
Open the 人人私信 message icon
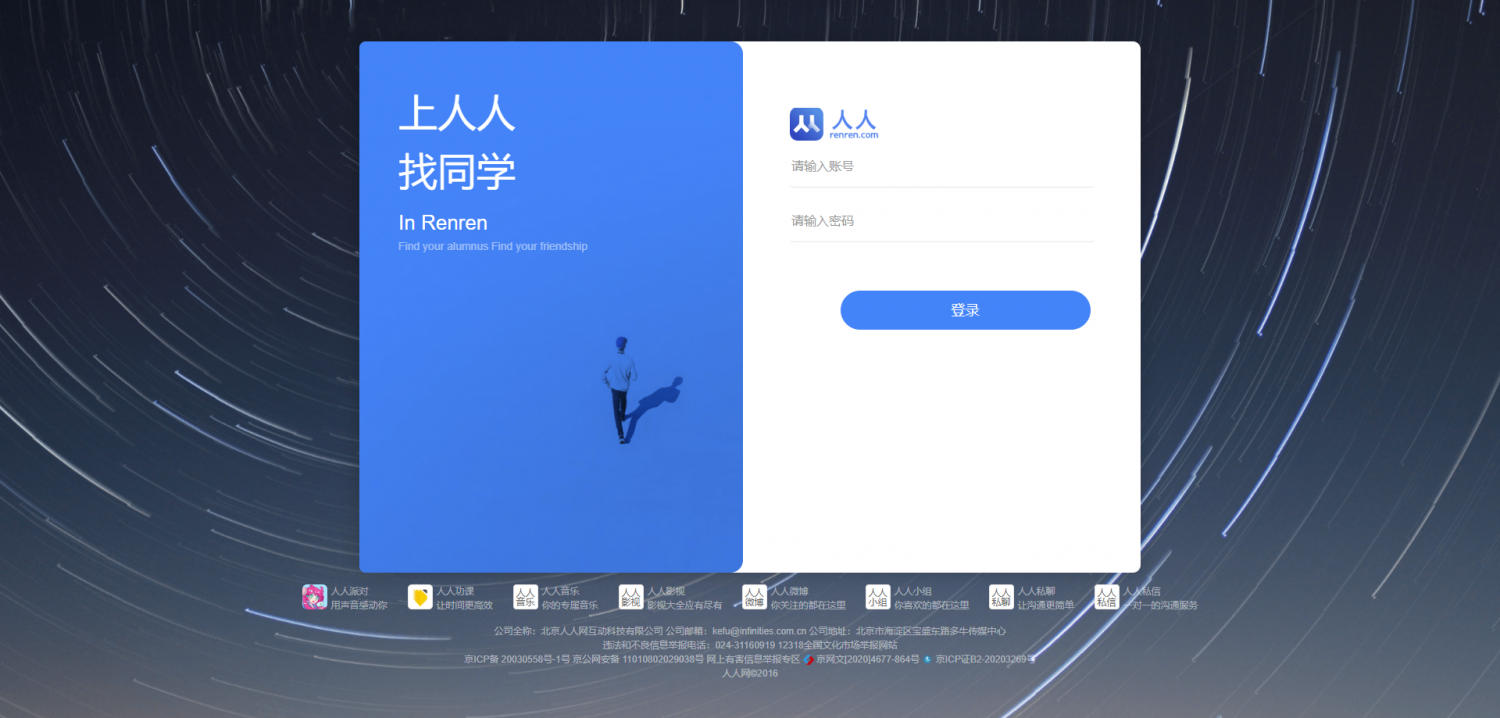[x=1106, y=597]
